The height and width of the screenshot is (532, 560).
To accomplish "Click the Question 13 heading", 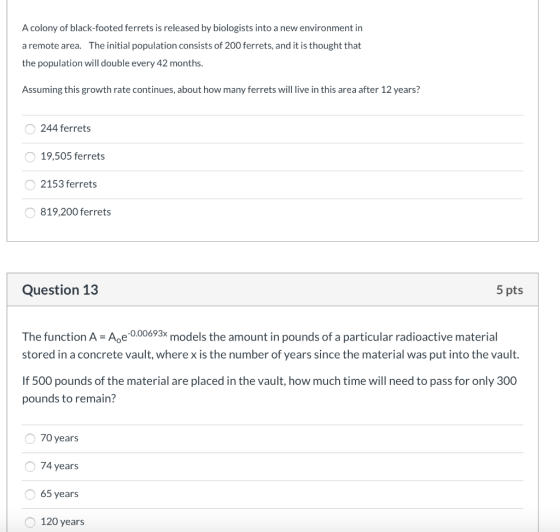I will pos(60,290).
